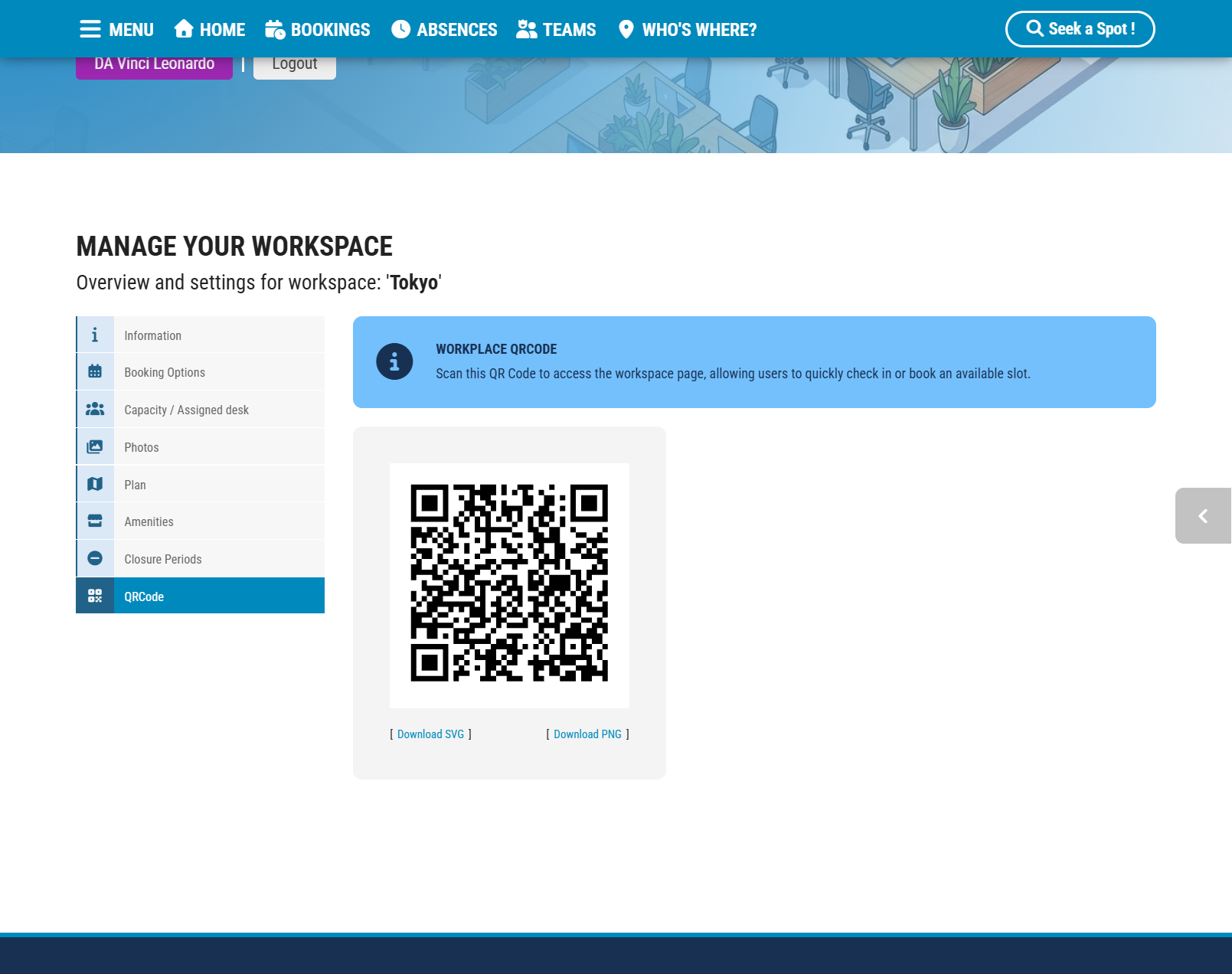This screenshot has width=1232, height=974.
Task: Open the WHO'S WHERE? navigation item
Action: (687, 29)
